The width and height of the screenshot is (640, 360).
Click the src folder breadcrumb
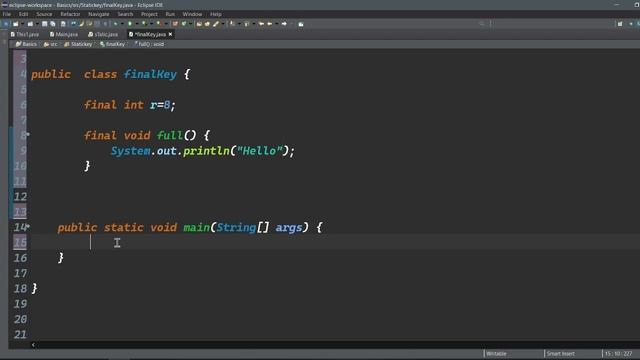pyautogui.click(x=51, y=44)
